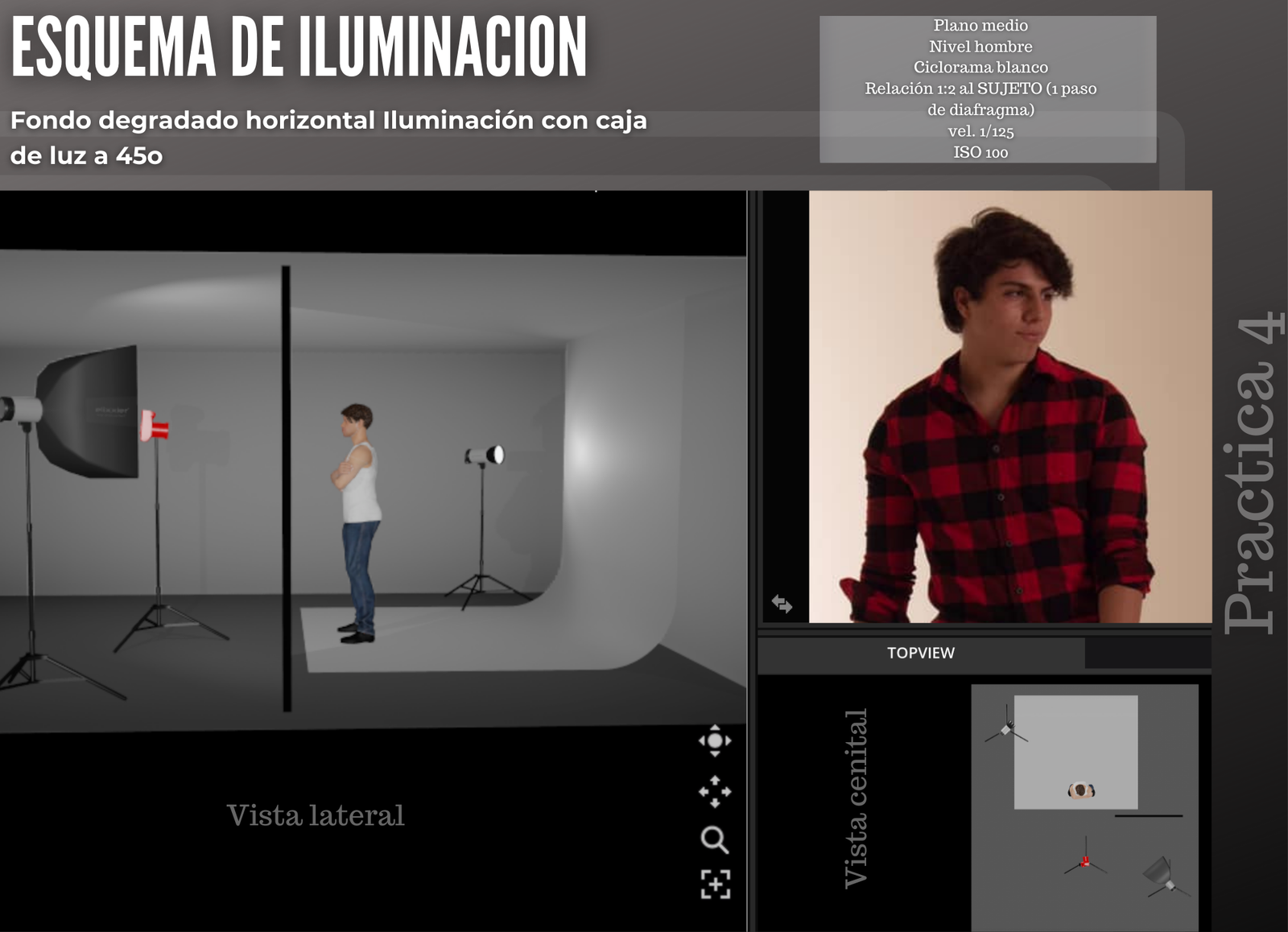Image resolution: width=1288 pixels, height=932 pixels.
Task: Click the focus frame target icon
Action: [x=715, y=884]
